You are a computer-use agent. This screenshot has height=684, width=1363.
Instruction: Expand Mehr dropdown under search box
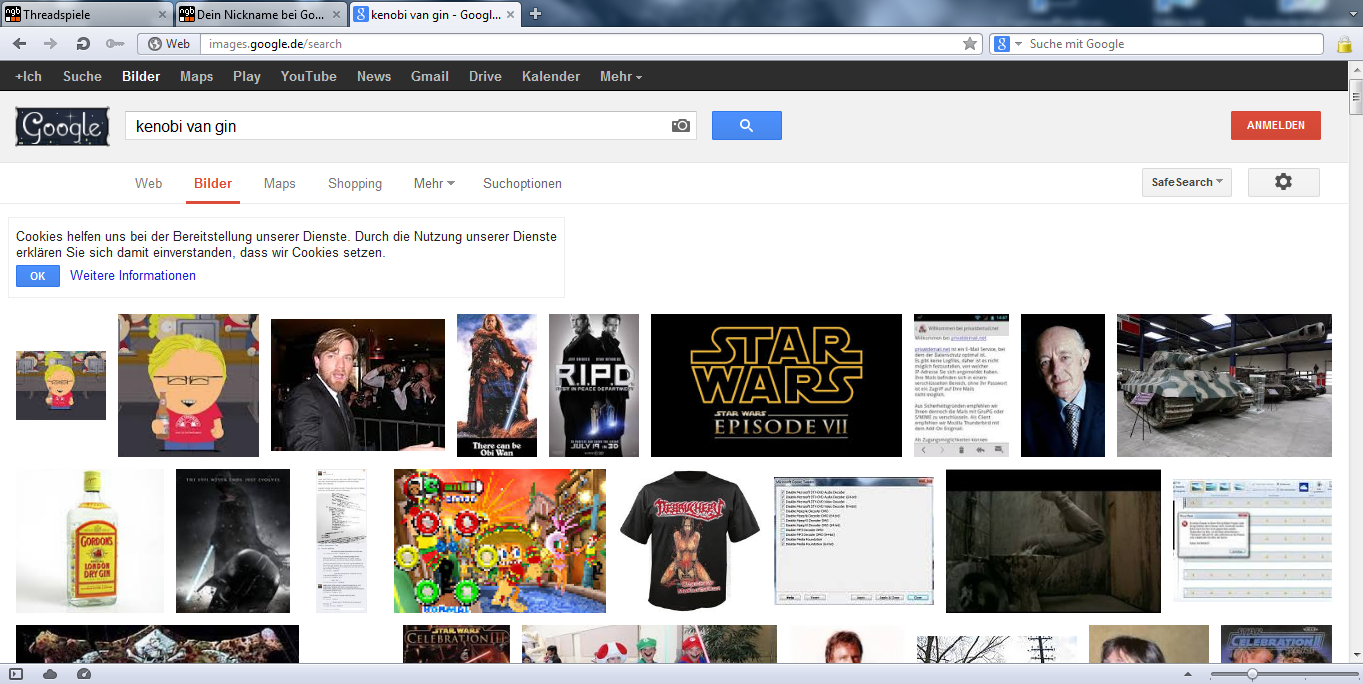[x=434, y=183]
